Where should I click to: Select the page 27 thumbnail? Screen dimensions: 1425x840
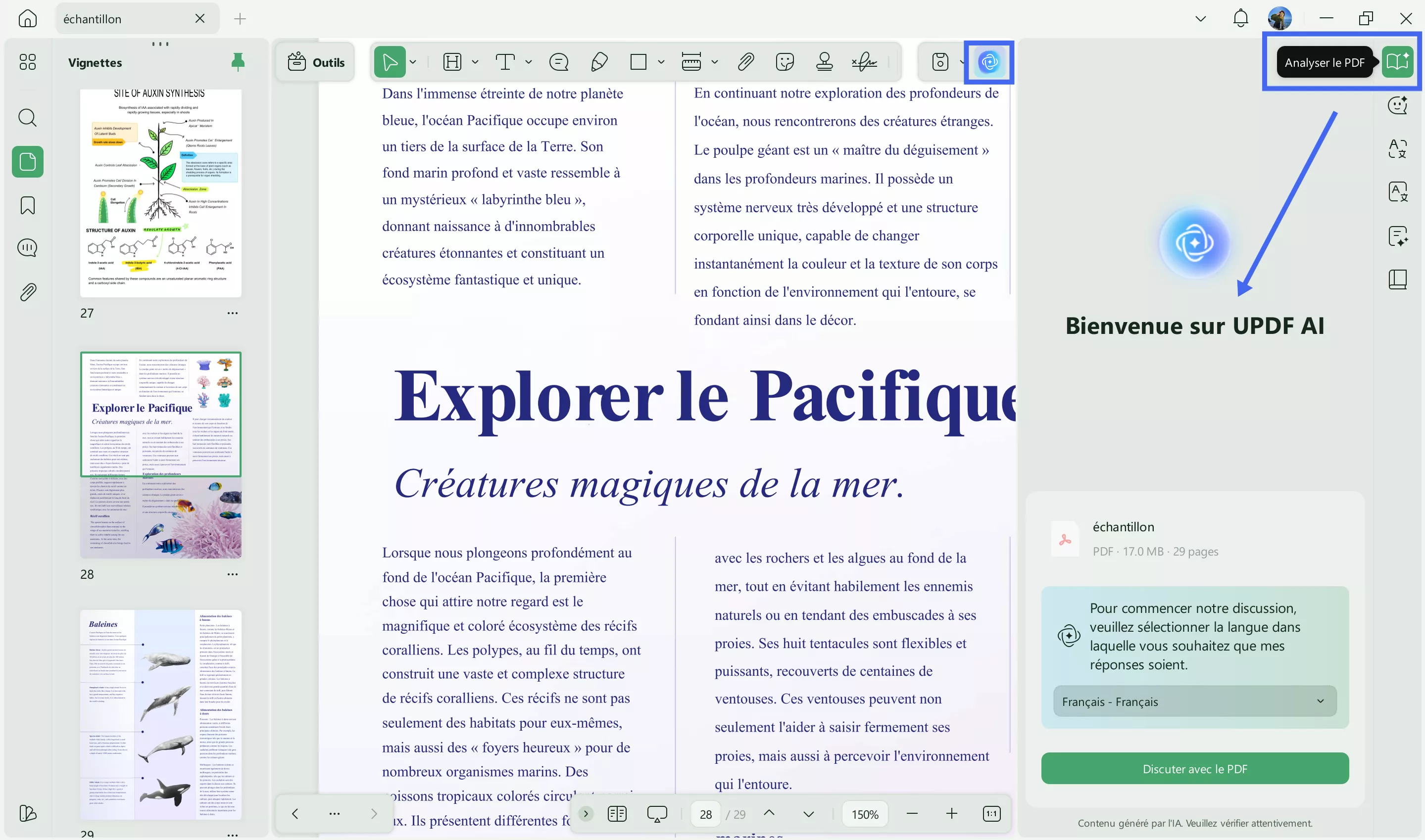pyautogui.click(x=161, y=192)
